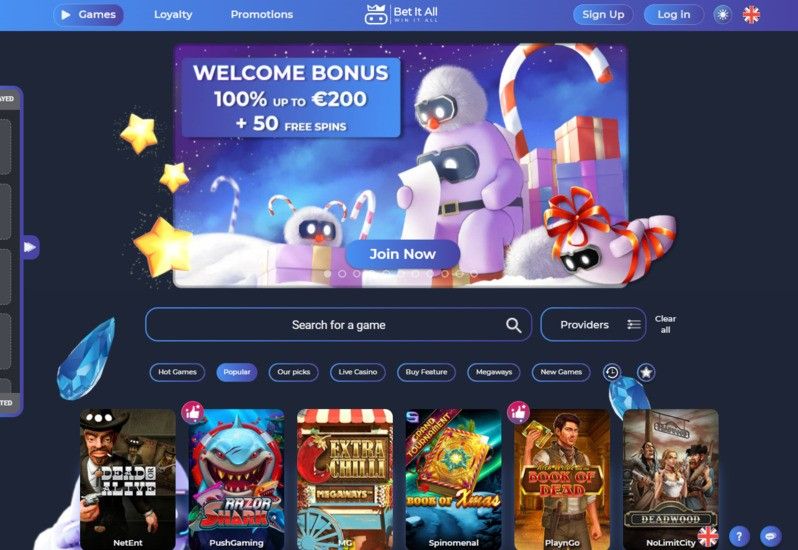Select the Popular category filter

click(x=237, y=372)
